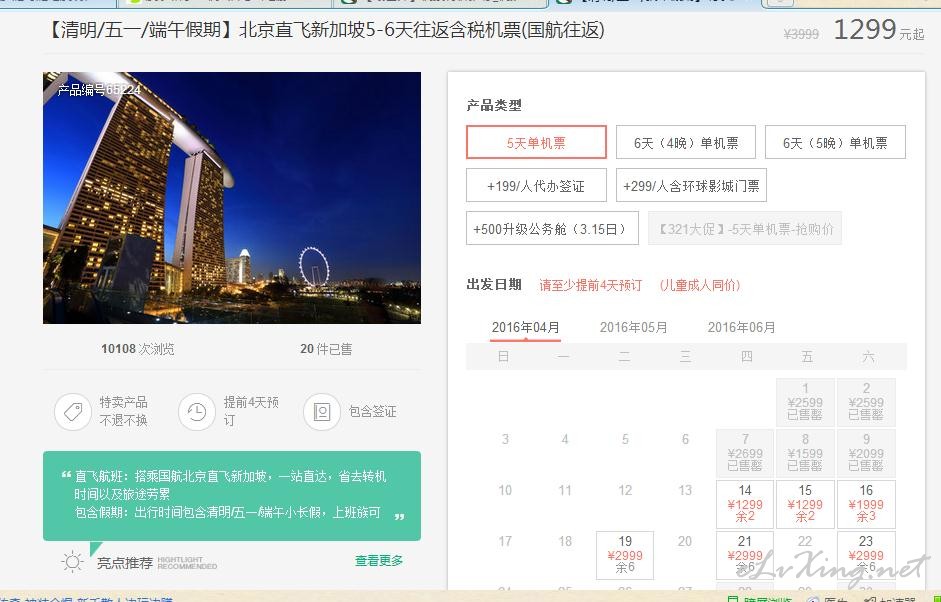The width and height of the screenshot is (941, 602).
Task: Select the 6天（5晚）单机票 option
Action: [835, 142]
